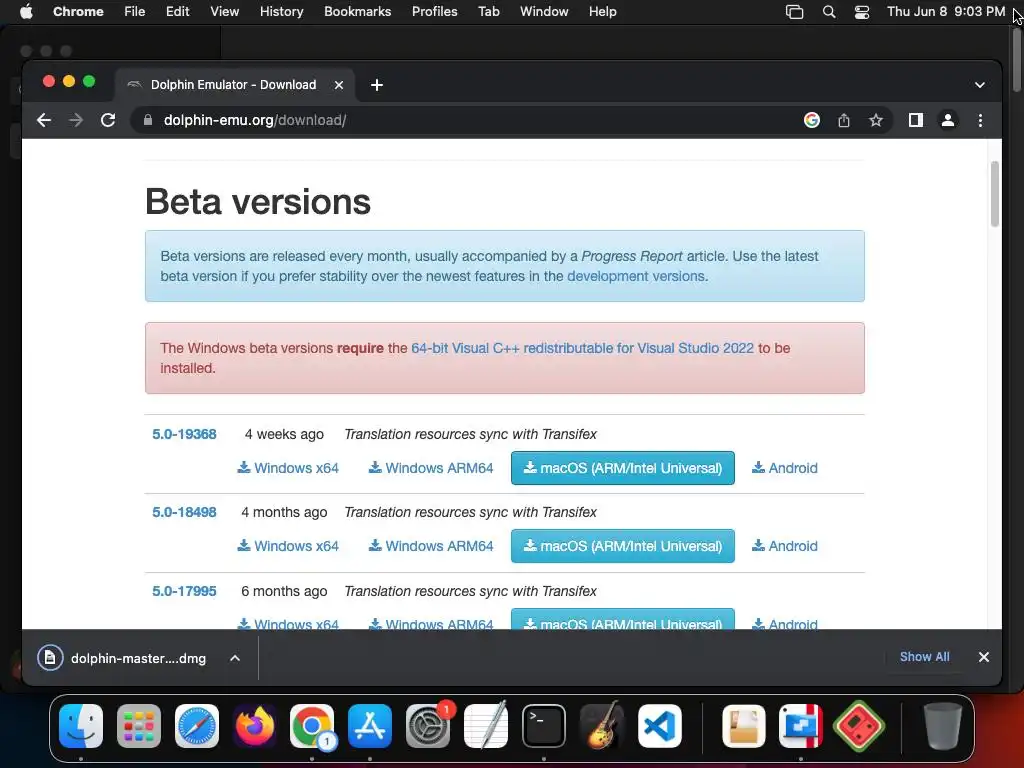Viewport: 1024px width, 768px height.
Task: Open the Chrome profile avatar
Action: [948, 120]
